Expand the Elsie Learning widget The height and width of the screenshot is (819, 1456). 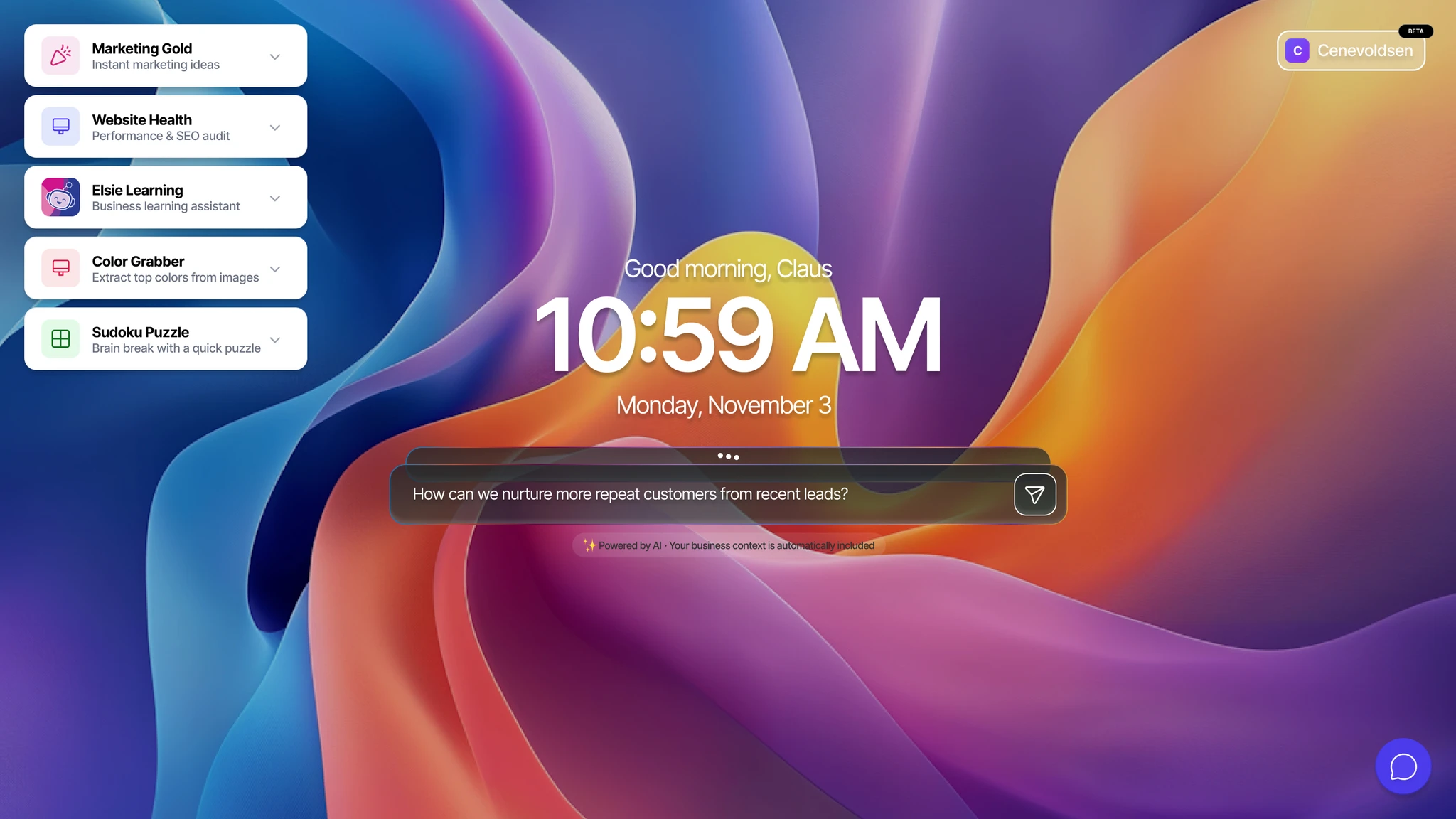point(274,198)
